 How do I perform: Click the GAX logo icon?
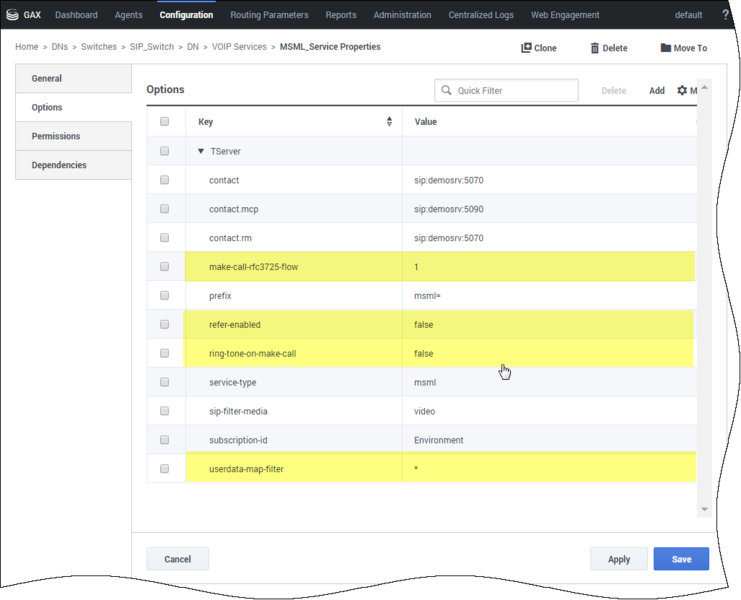[12, 15]
